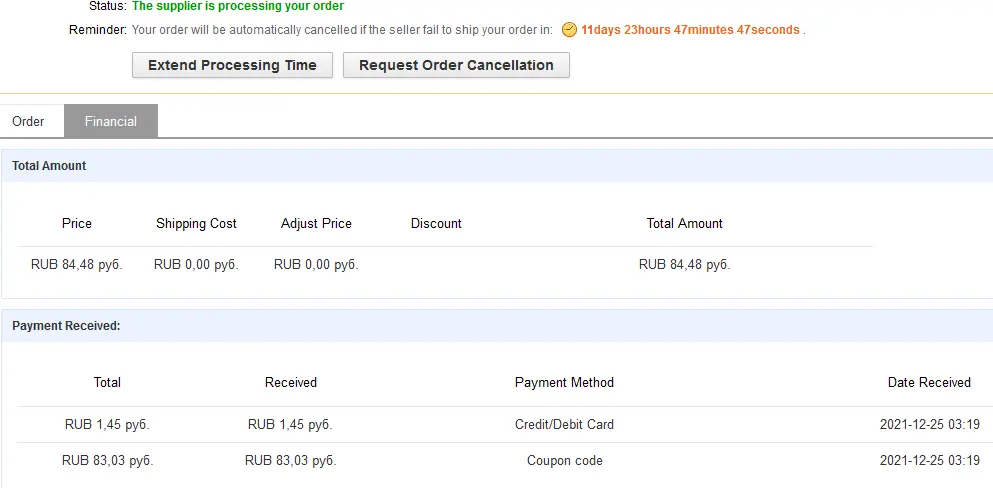Click the Credit/Debit Card payment entry
This screenshot has height=488, width=993.
tap(564, 424)
